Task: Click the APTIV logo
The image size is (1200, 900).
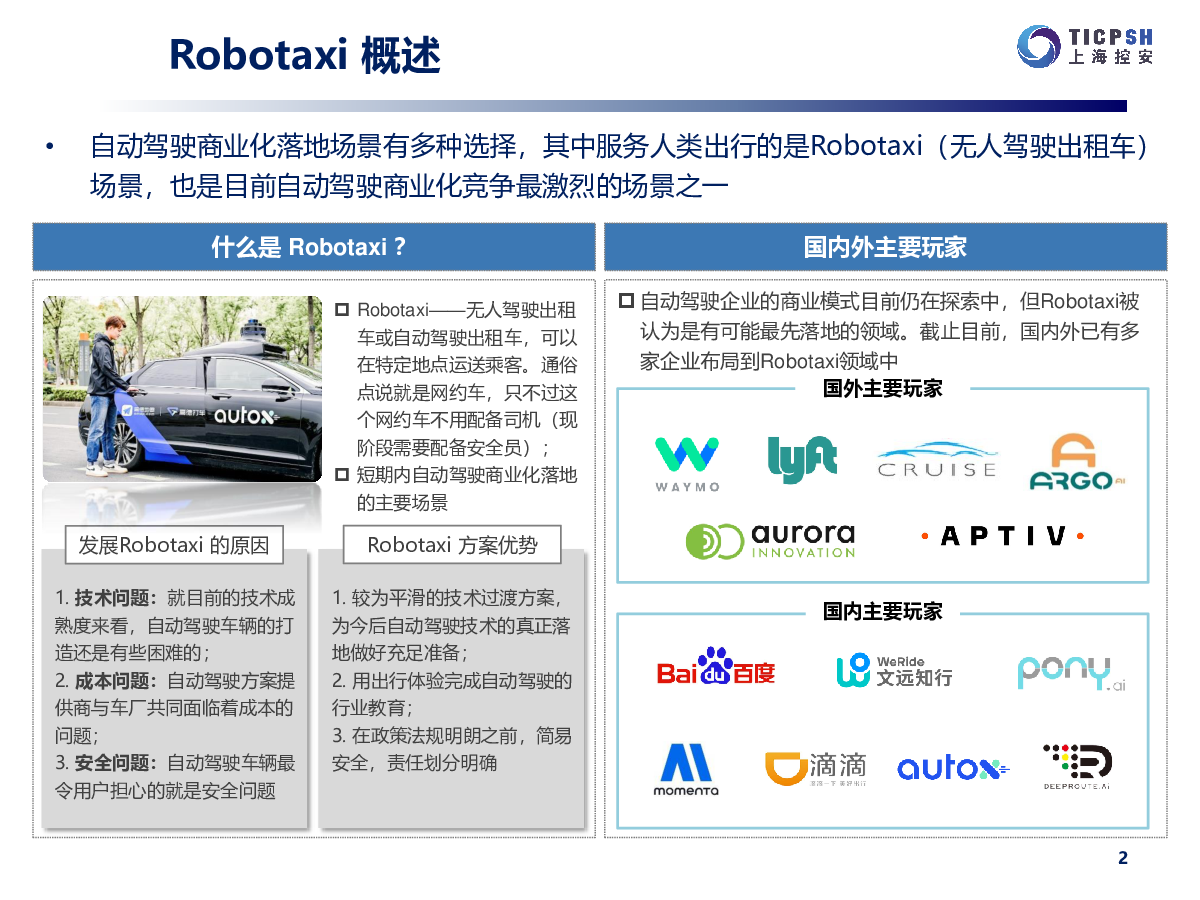Action: [1003, 537]
